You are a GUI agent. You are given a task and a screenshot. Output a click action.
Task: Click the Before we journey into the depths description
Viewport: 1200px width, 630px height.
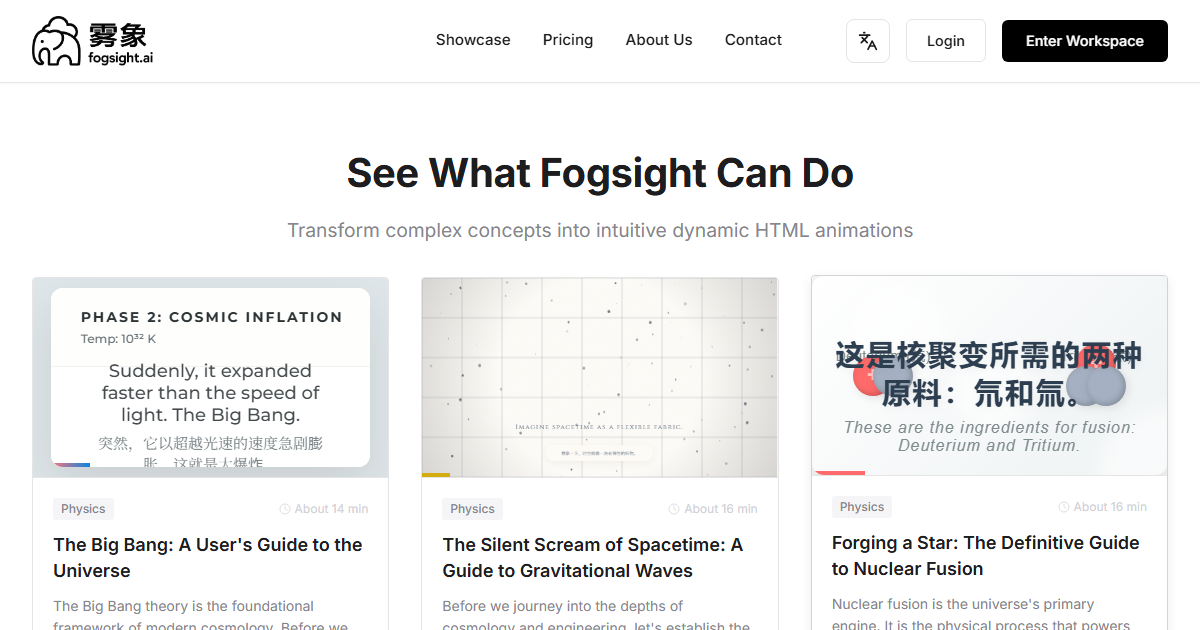click(596, 616)
